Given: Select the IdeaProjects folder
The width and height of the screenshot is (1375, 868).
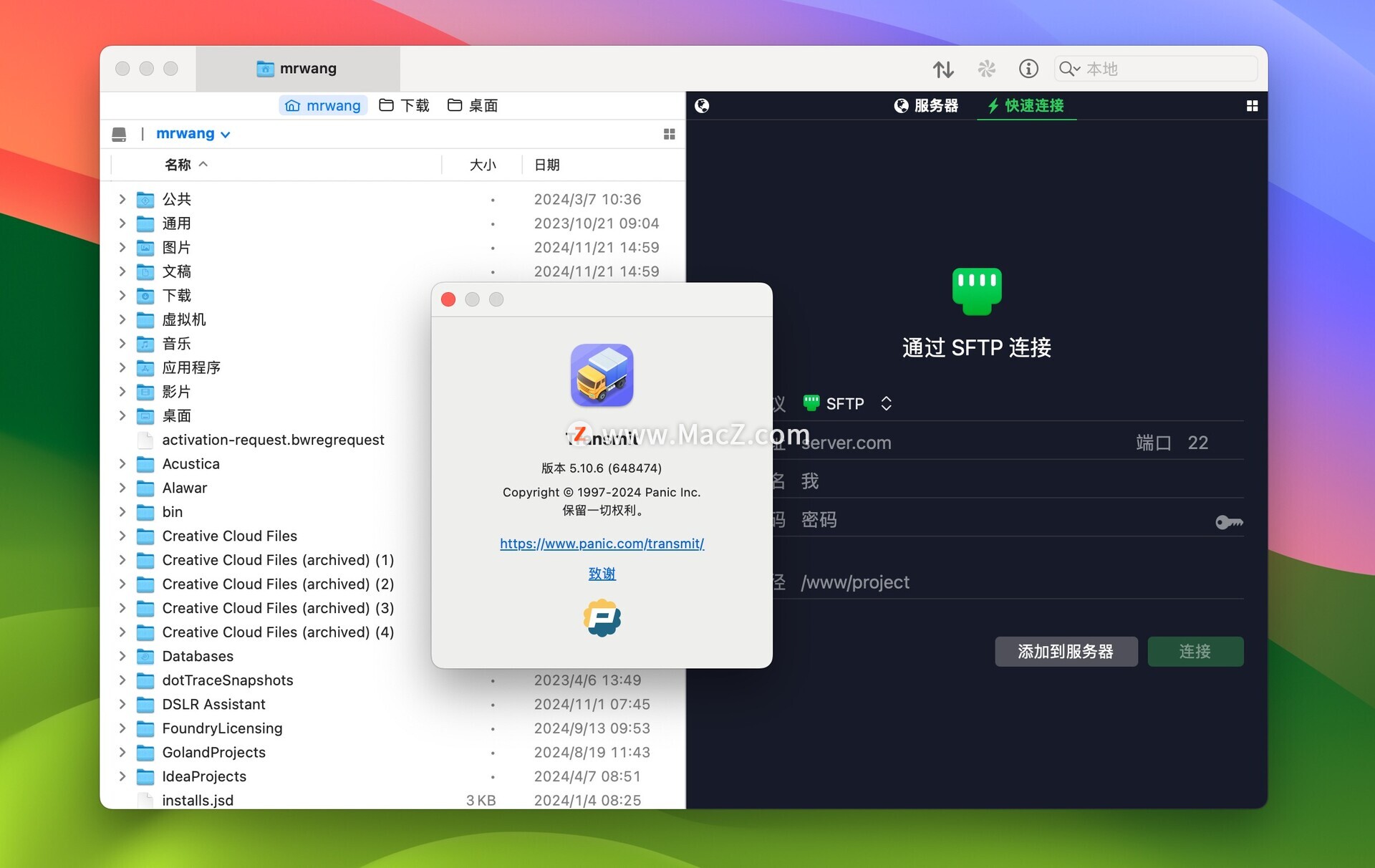Looking at the screenshot, I should point(204,776).
